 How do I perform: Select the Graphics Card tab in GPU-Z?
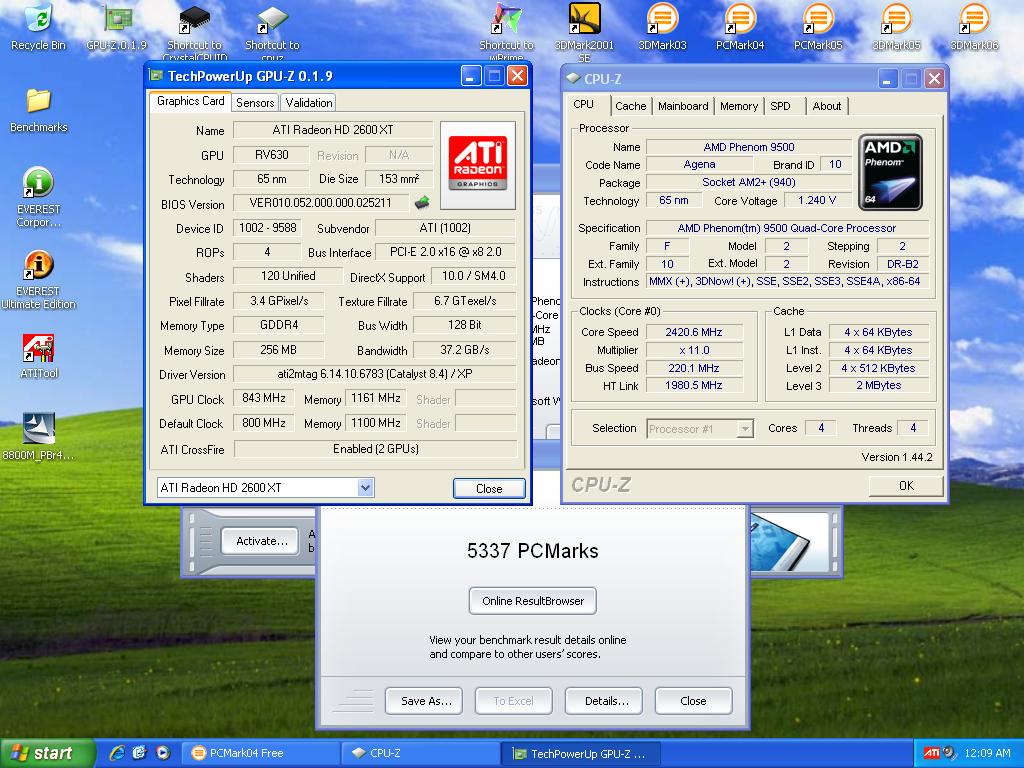pyautogui.click(x=190, y=101)
